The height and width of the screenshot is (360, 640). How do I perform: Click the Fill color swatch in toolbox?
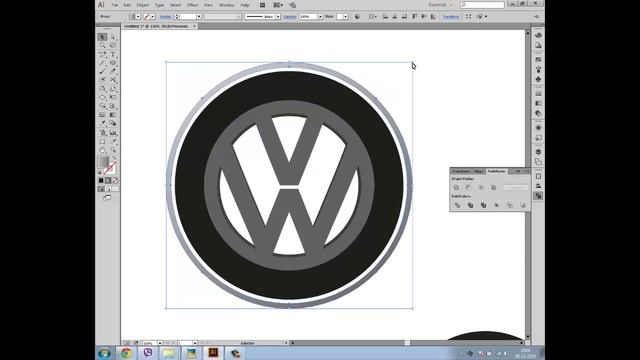[x=102, y=162]
